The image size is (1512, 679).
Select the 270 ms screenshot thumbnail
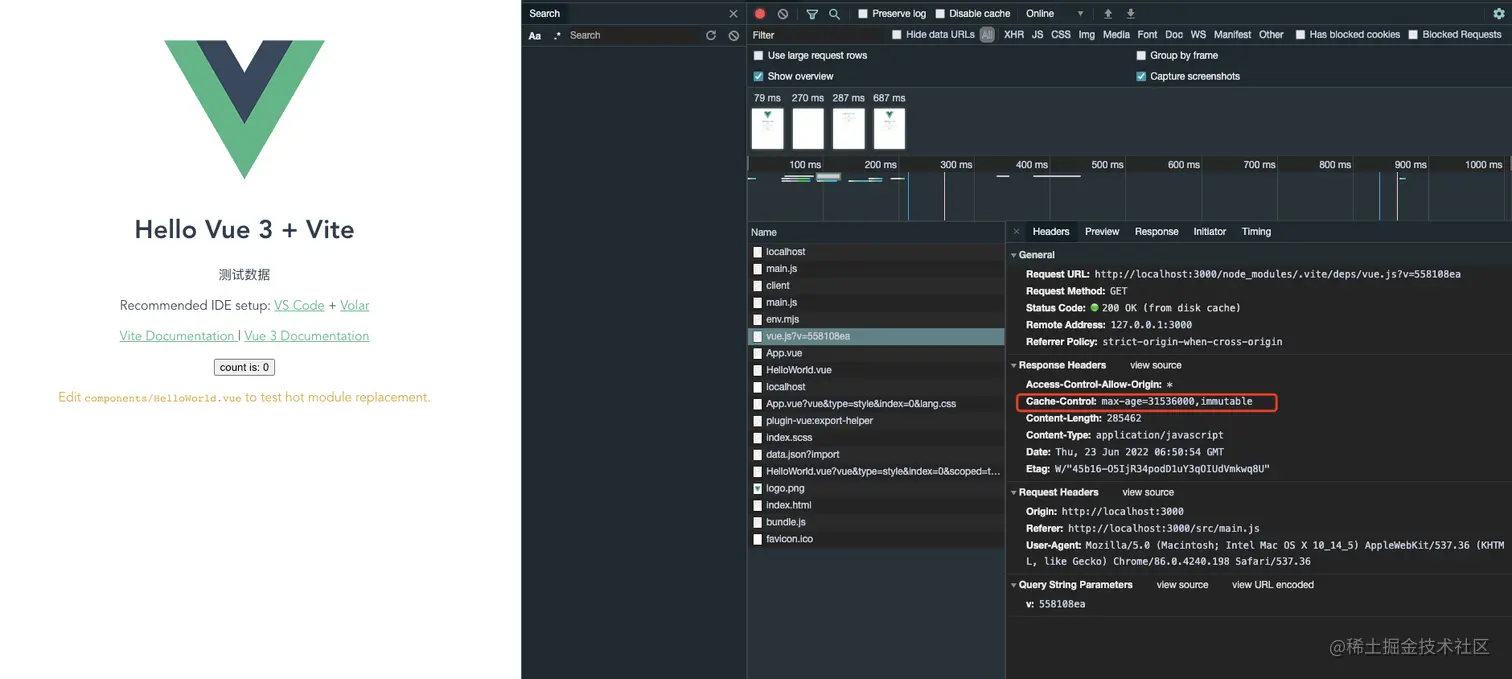click(x=808, y=129)
